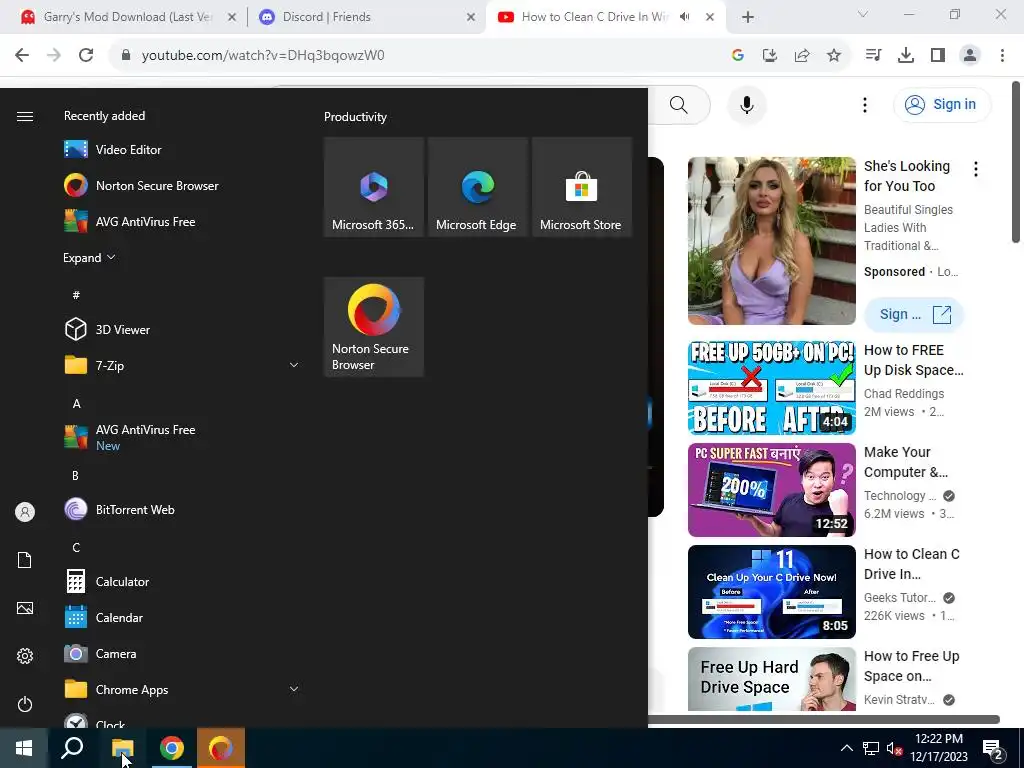Screen dimensions: 1024x768
Task: Reload the current page
Action: 86,56
